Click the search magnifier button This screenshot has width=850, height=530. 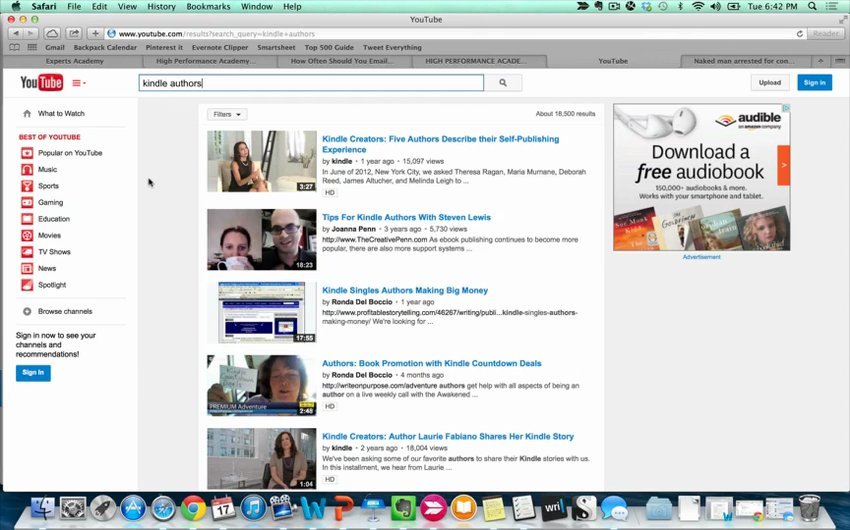pos(503,83)
